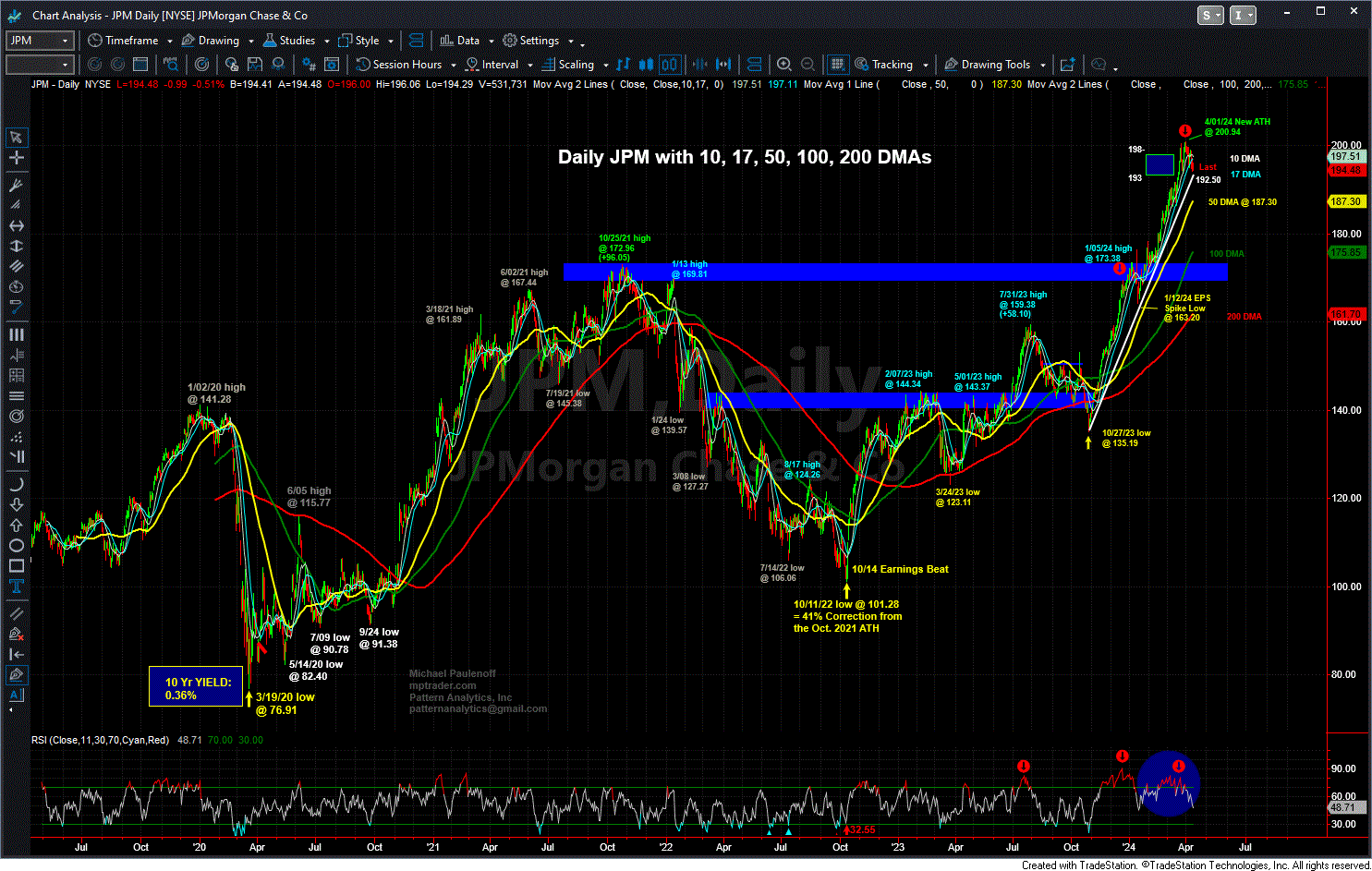Pick the horizontal double-arrow extension tool
The image size is (1372, 871).
[x=16, y=225]
